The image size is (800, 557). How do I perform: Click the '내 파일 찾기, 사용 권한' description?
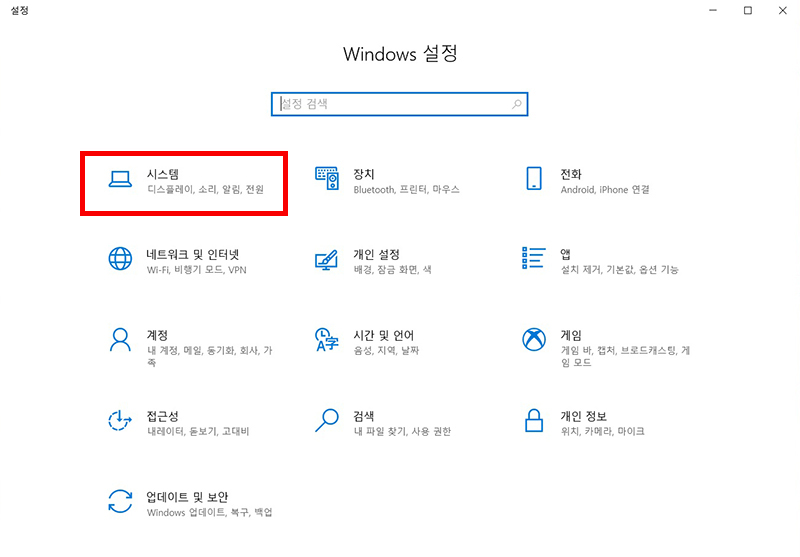[403, 432]
